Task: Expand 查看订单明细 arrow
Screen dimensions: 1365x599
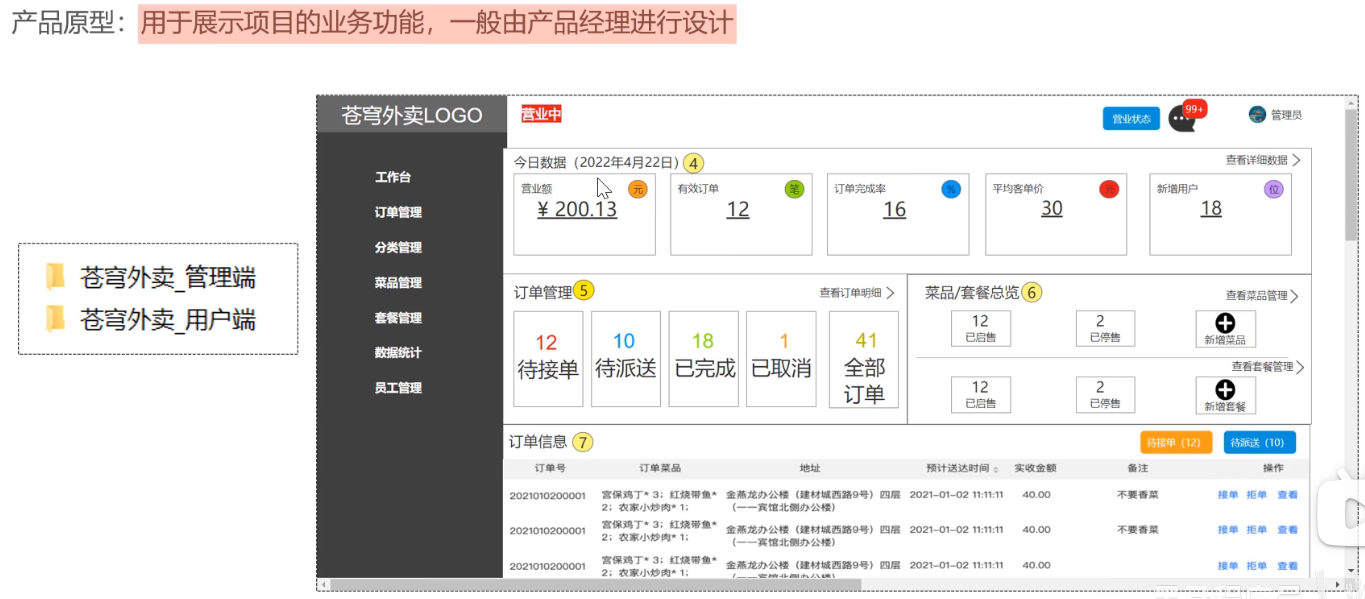Action: 890,293
